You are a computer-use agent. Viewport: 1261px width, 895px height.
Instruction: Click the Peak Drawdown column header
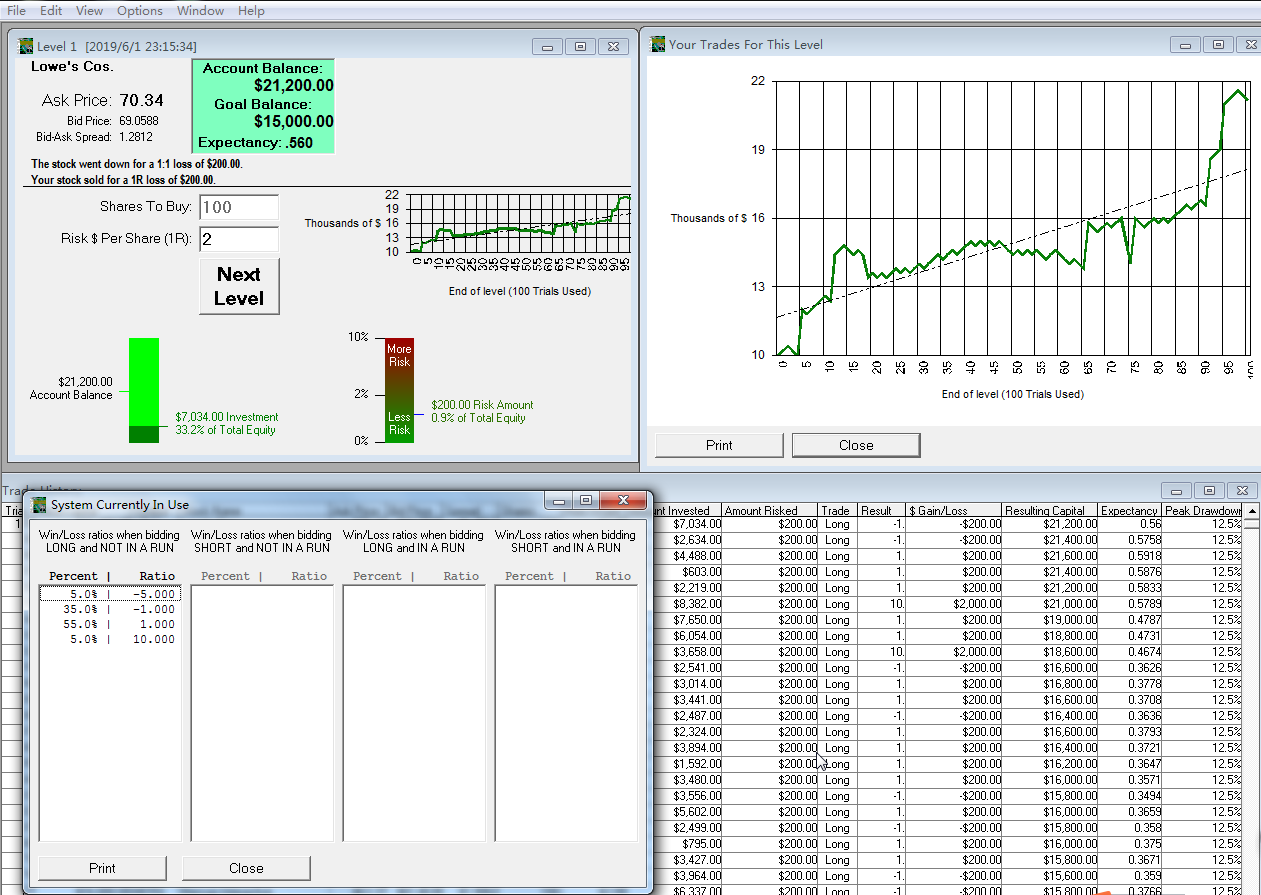tap(1203, 510)
